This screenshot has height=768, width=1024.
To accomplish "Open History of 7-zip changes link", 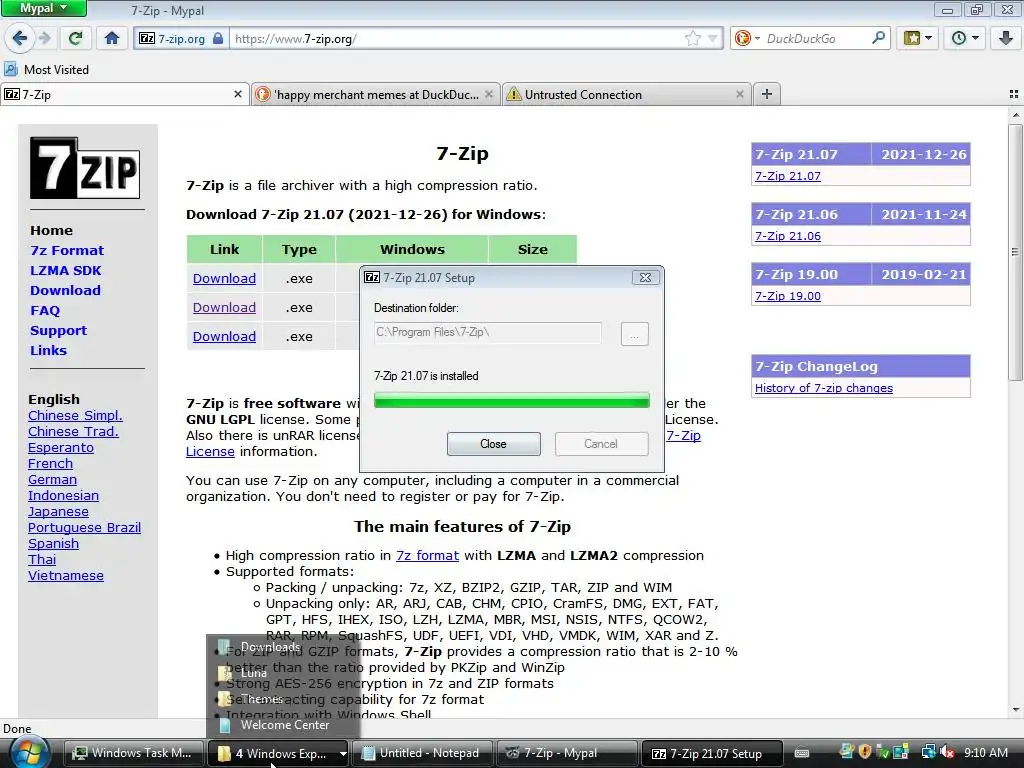I will 824,388.
